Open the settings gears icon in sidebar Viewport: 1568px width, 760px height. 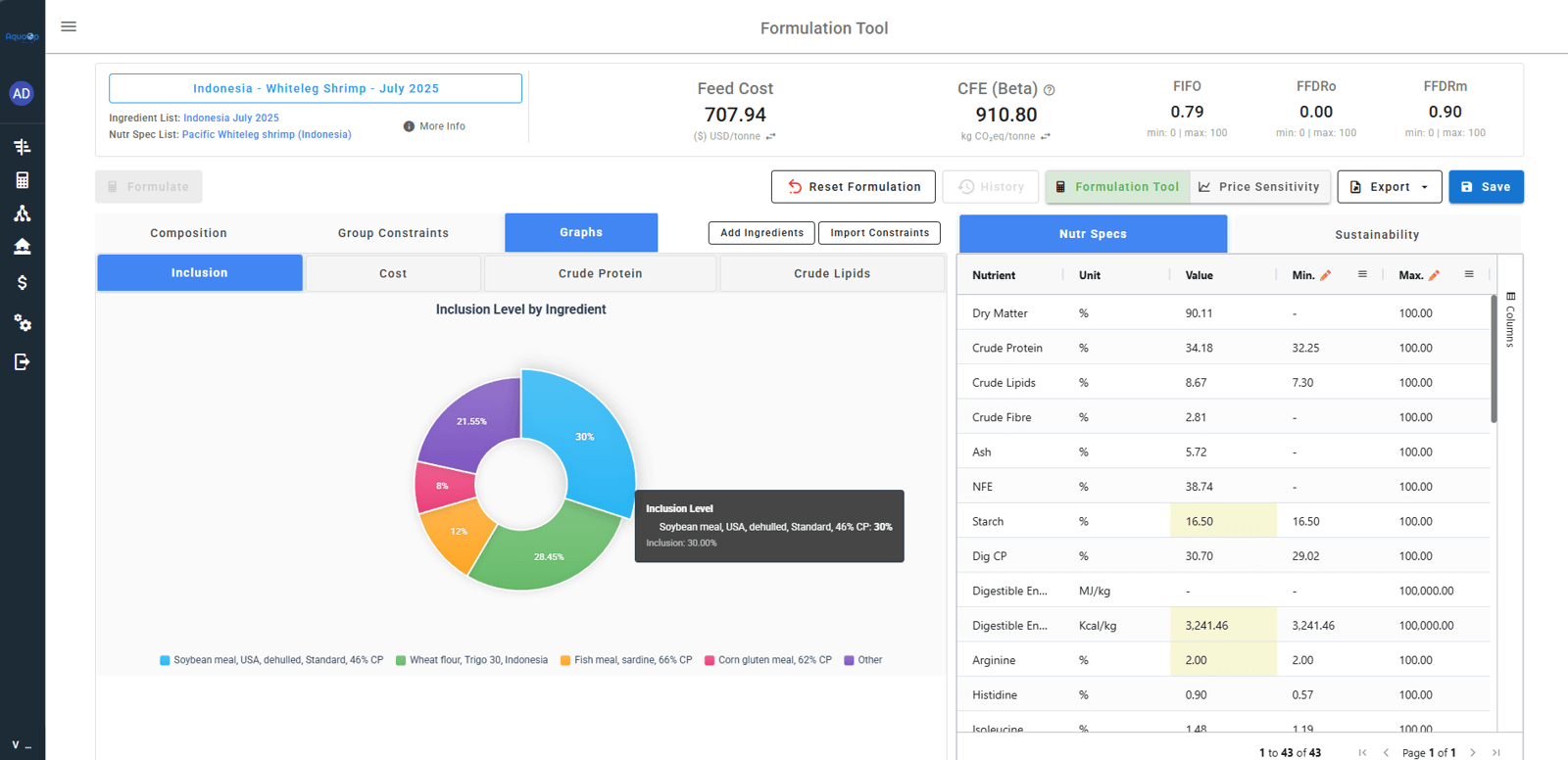22,323
